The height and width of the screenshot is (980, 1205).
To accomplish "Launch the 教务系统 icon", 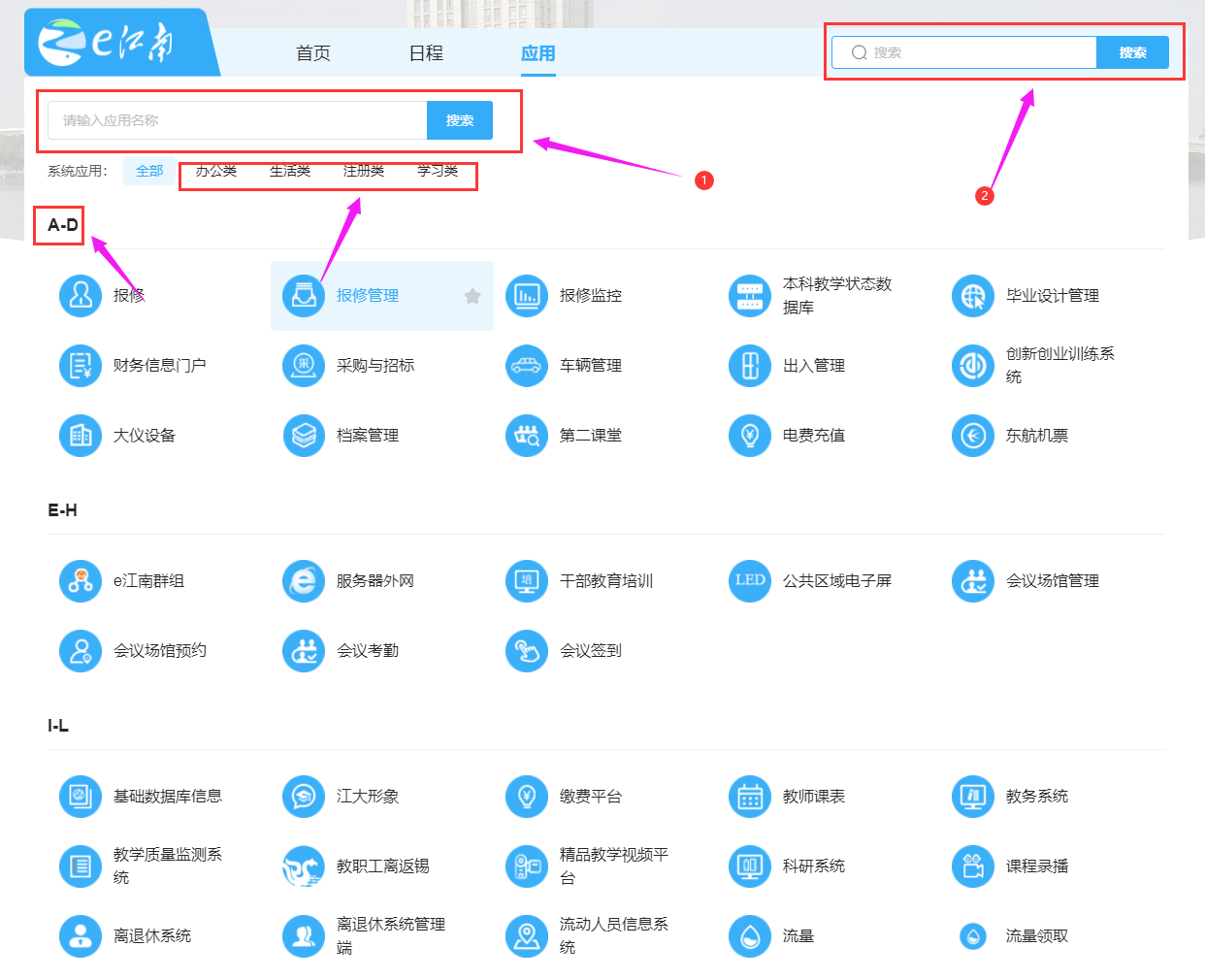I will pos(973,796).
